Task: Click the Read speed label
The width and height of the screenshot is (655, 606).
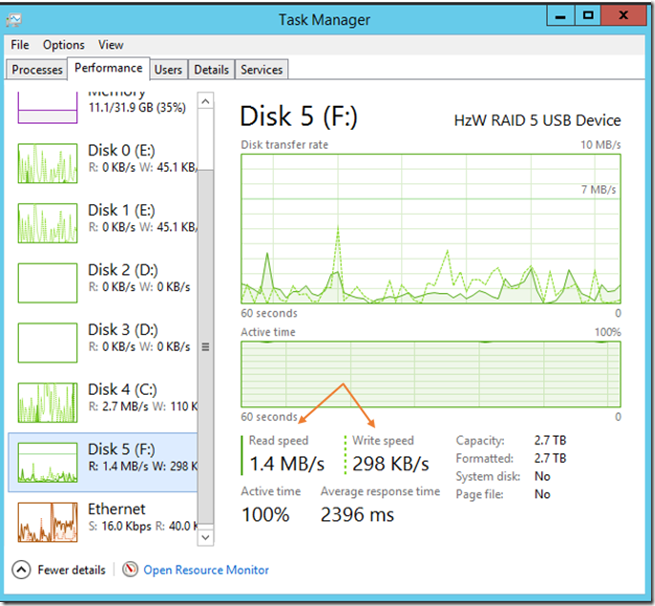Action: [x=279, y=440]
